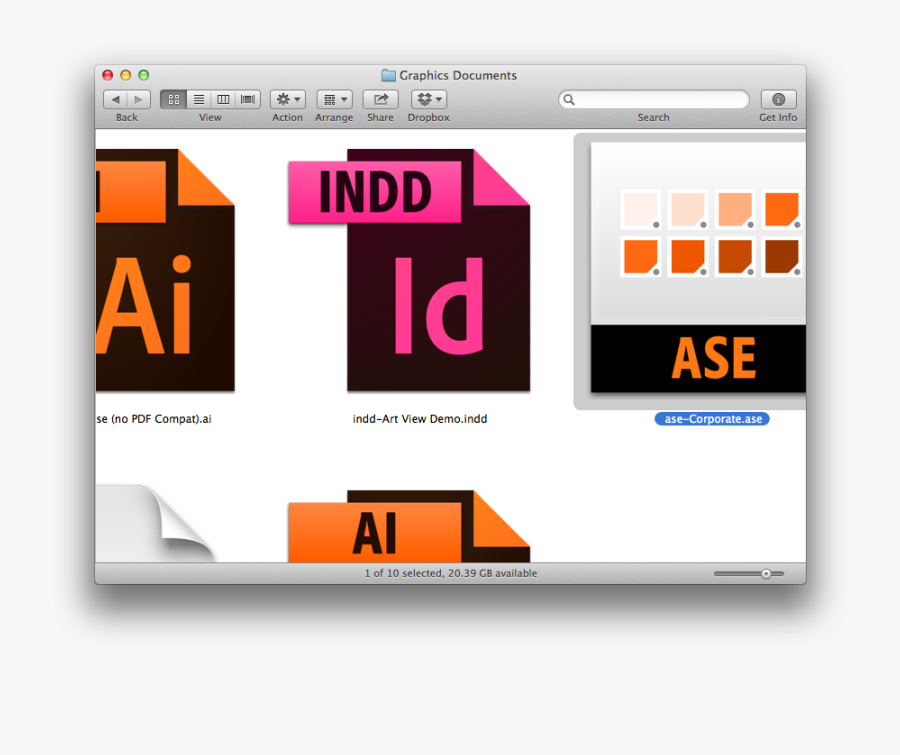Open the Dropbox toolbar menu

tap(428, 98)
